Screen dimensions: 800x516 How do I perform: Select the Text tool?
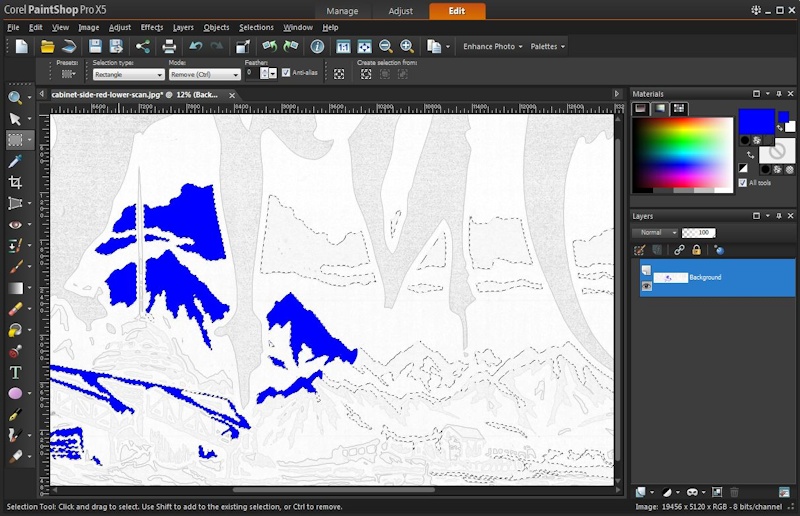click(15, 372)
